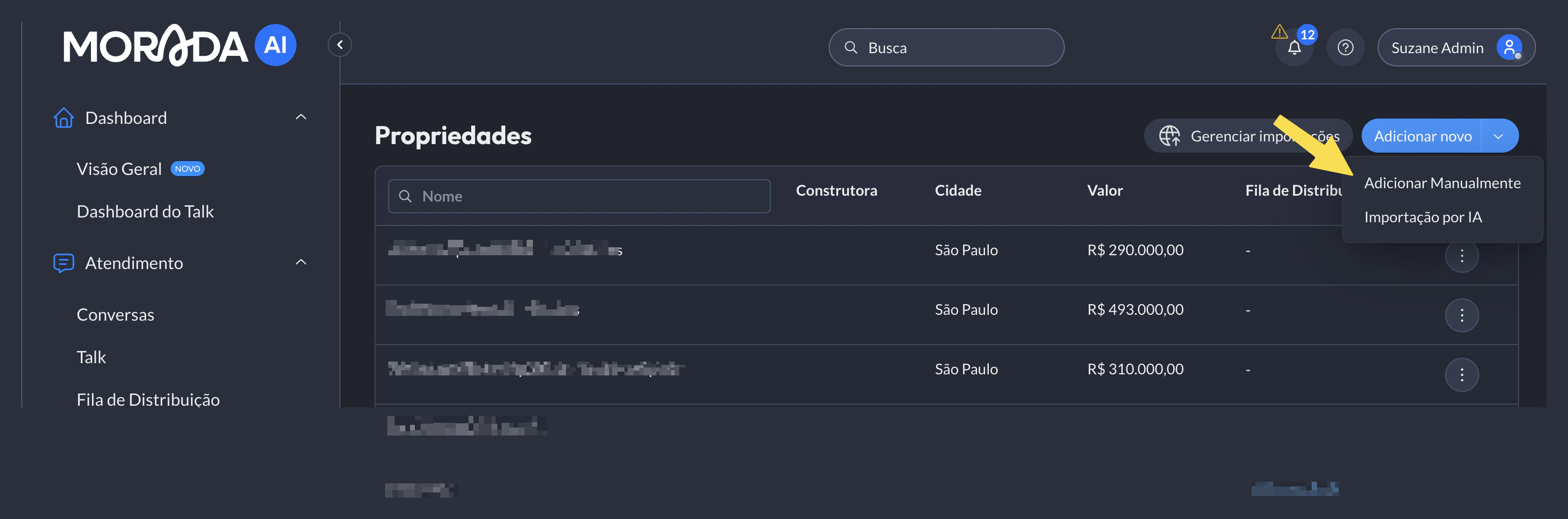Open the Fila de Distribuição link
The width and height of the screenshot is (1568, 519).
pos(148,399)
